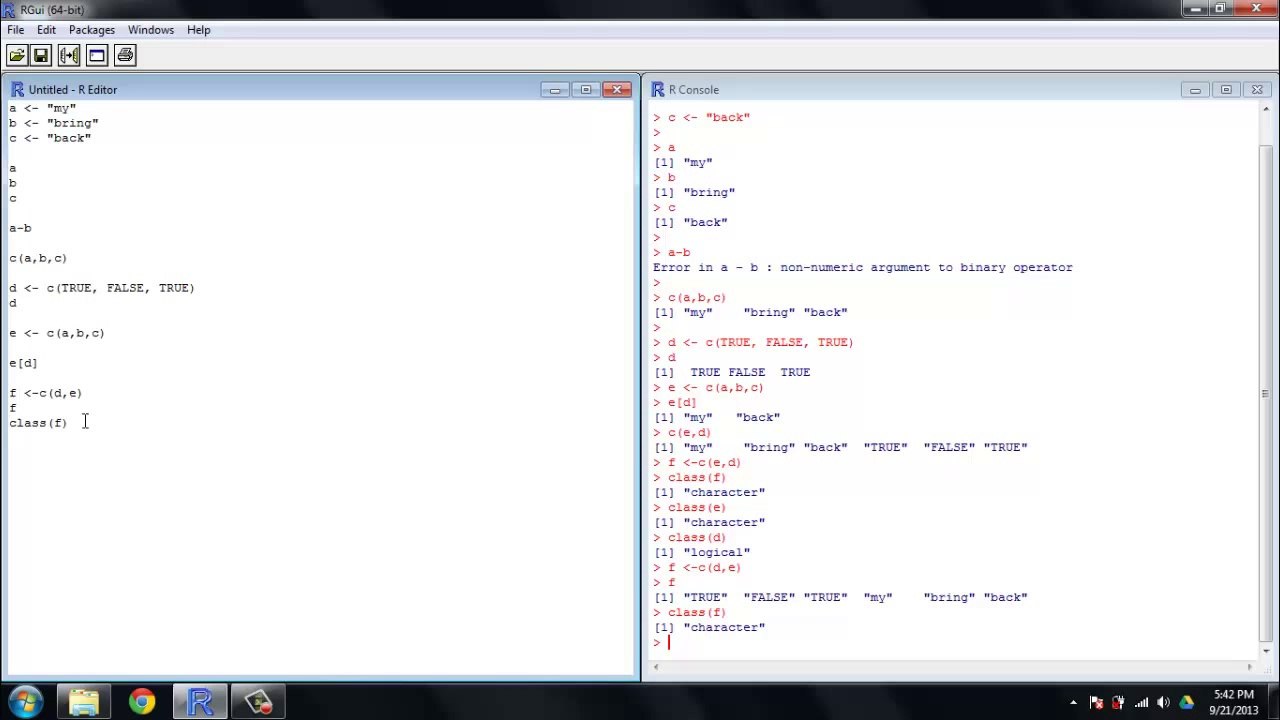This screenshot has width=1280, height=720.
Task: Click the Google Drive tray icon
Action: point(1187,703)
